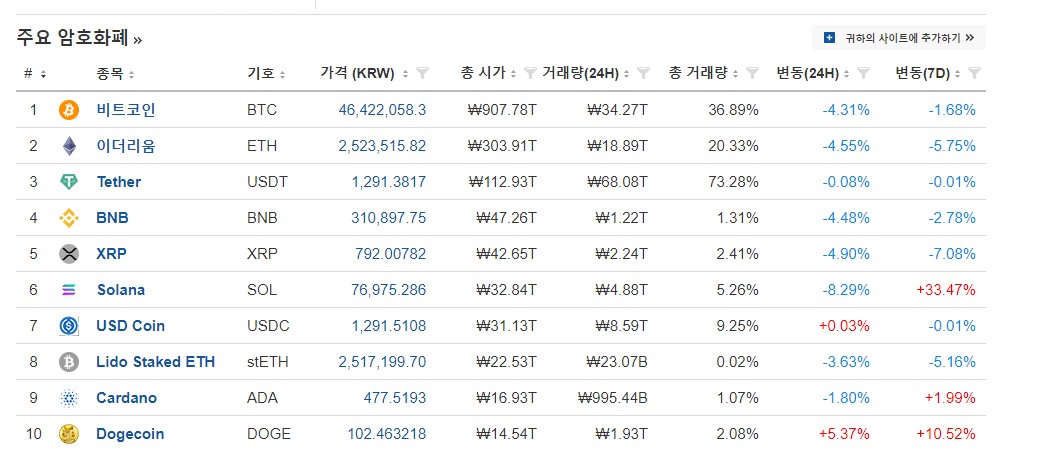Click the Ethereum diamond logo icon
1038x461 pixels.
[69, 146]
